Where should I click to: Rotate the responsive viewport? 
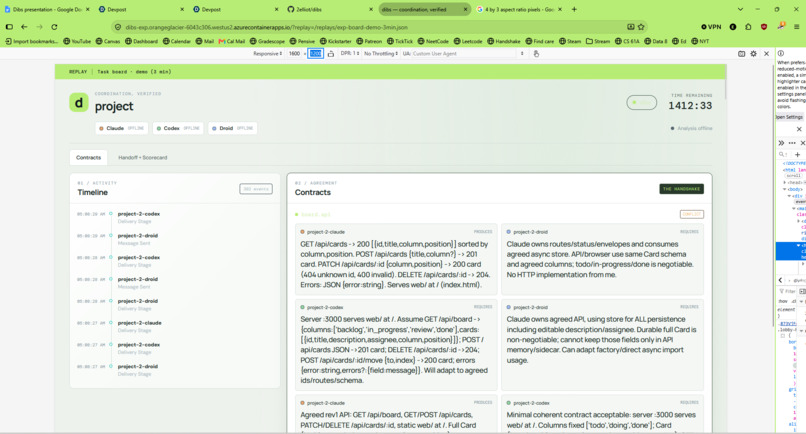331,53
